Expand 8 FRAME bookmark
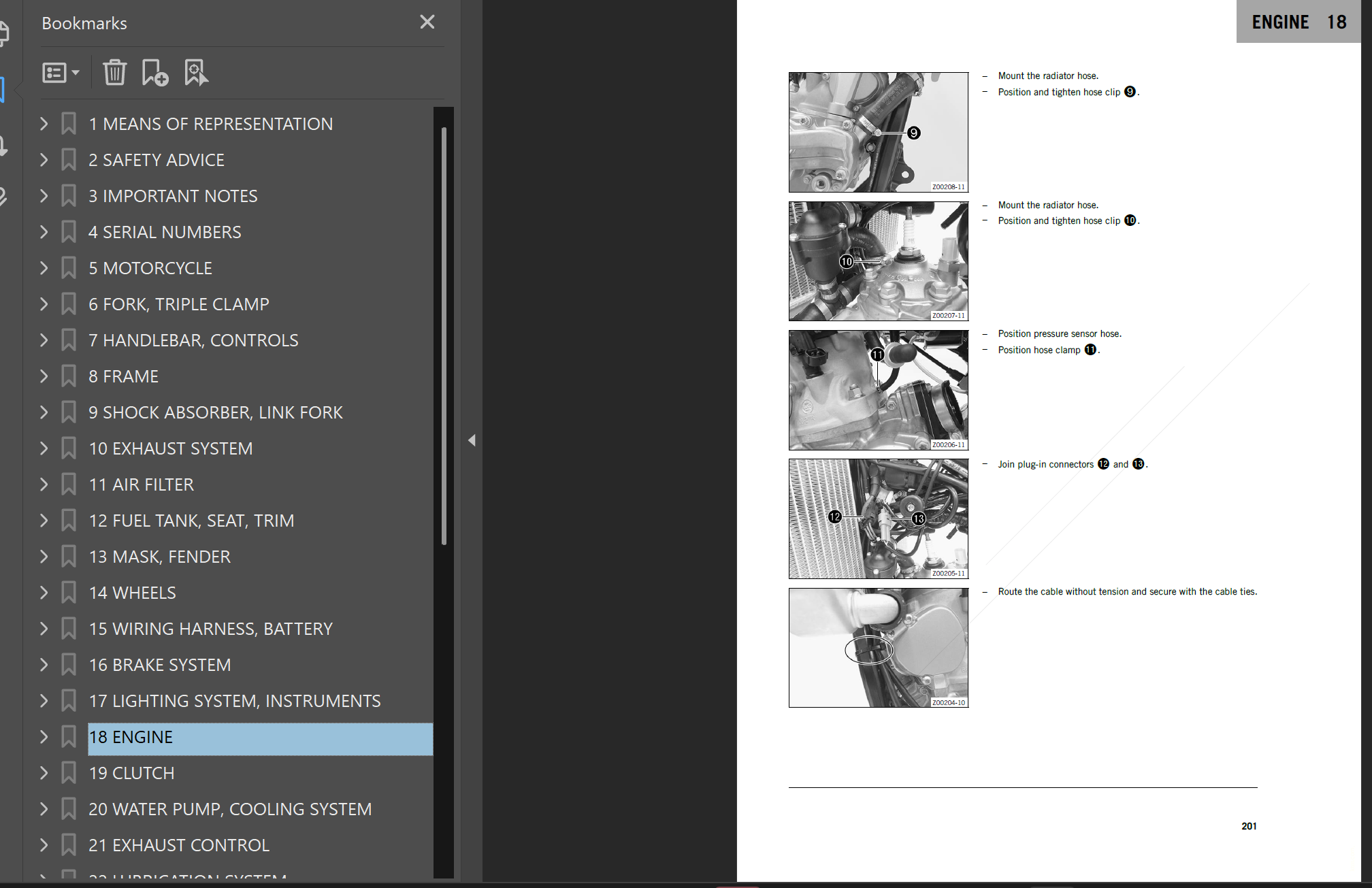 coord(44,376)
